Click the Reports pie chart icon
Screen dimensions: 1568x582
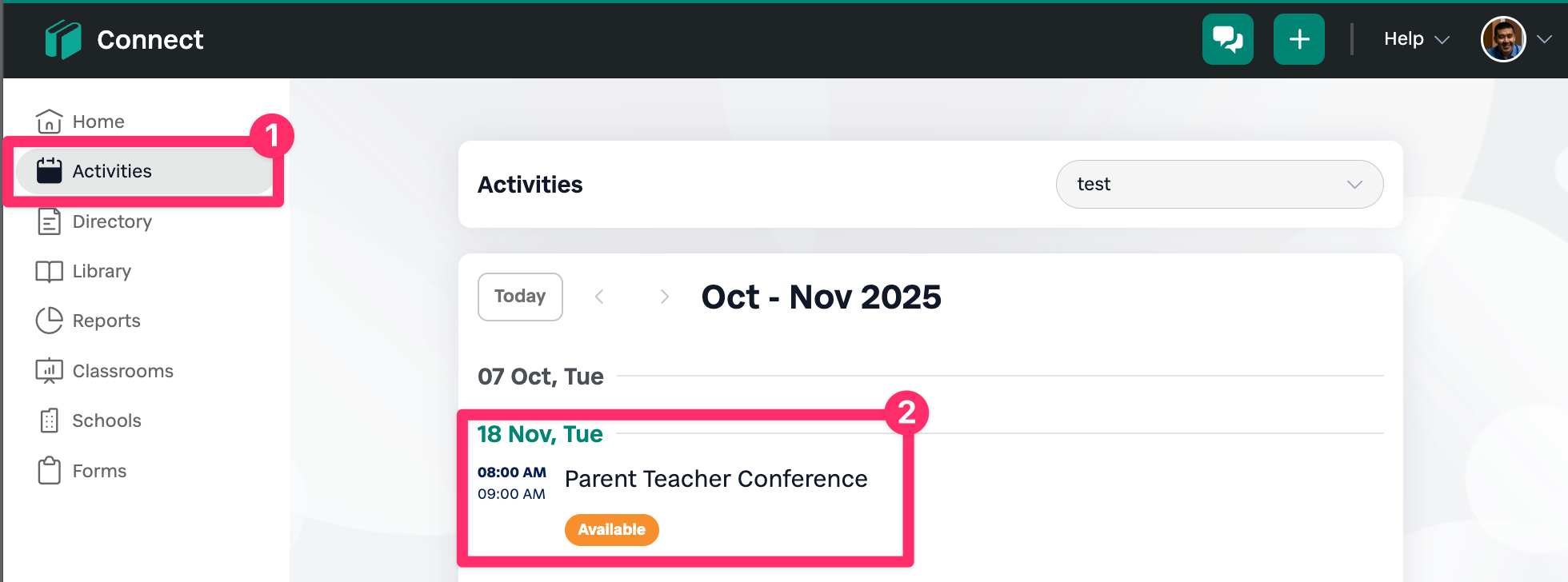(x=49, y=321)
